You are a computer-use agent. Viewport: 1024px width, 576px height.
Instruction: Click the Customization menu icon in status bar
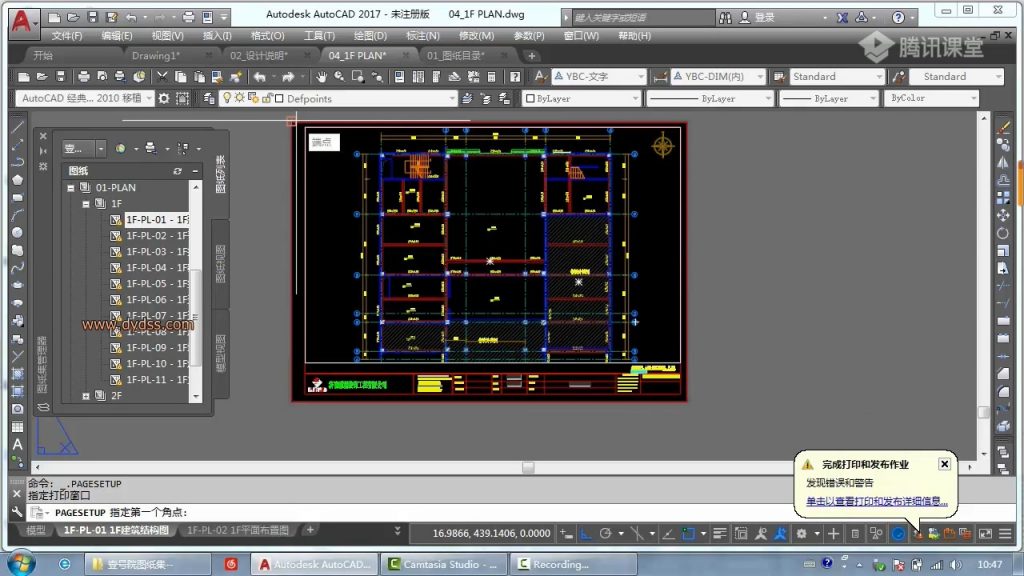[1005, 534]
